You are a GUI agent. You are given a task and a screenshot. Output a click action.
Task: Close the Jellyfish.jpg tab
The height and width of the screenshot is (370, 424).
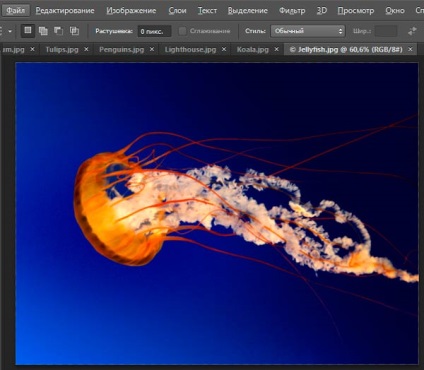[410, 49]
